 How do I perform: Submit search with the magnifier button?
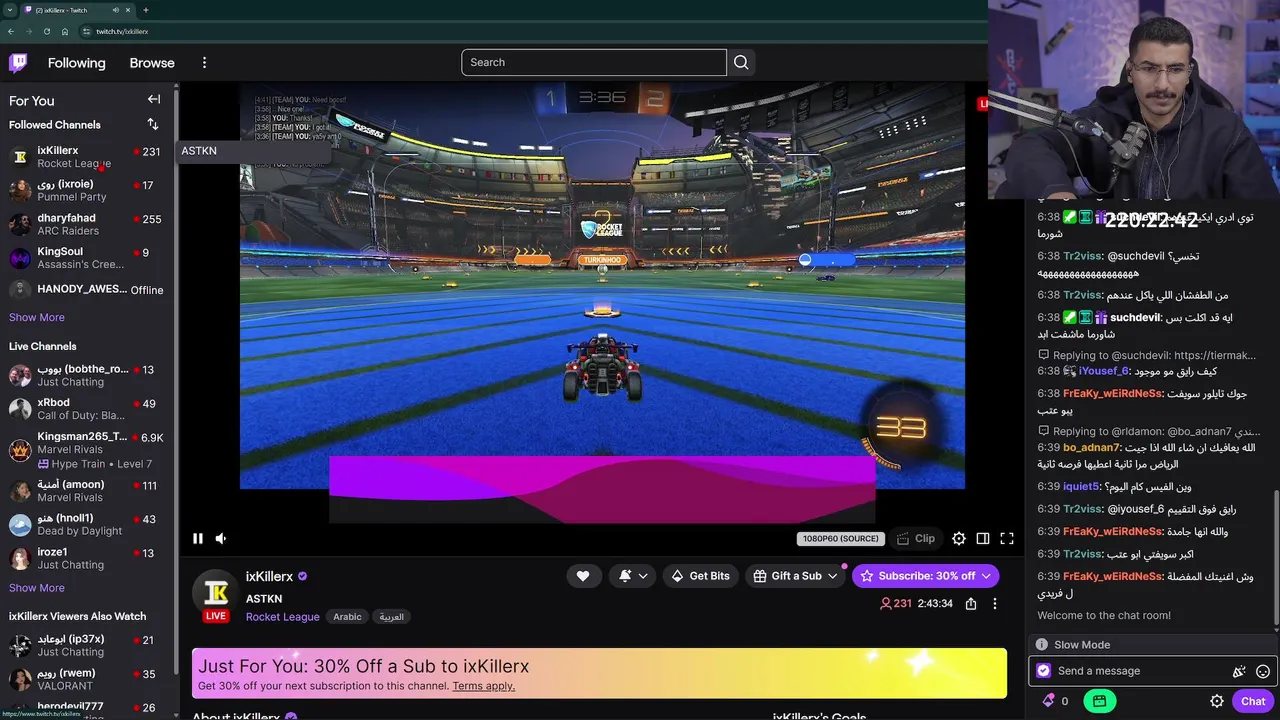coord(741,62)
